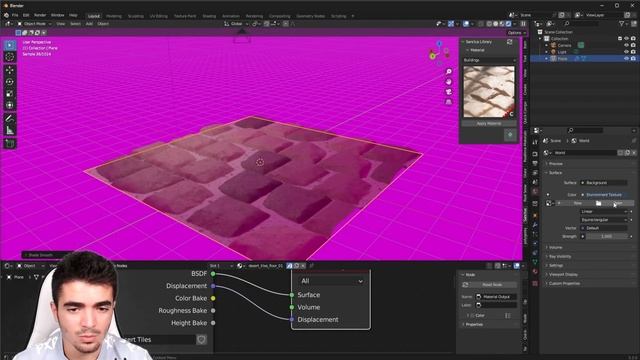Expand the Custom Properties panel
Viewport: 640px width, 360px height.
point(564,283)
